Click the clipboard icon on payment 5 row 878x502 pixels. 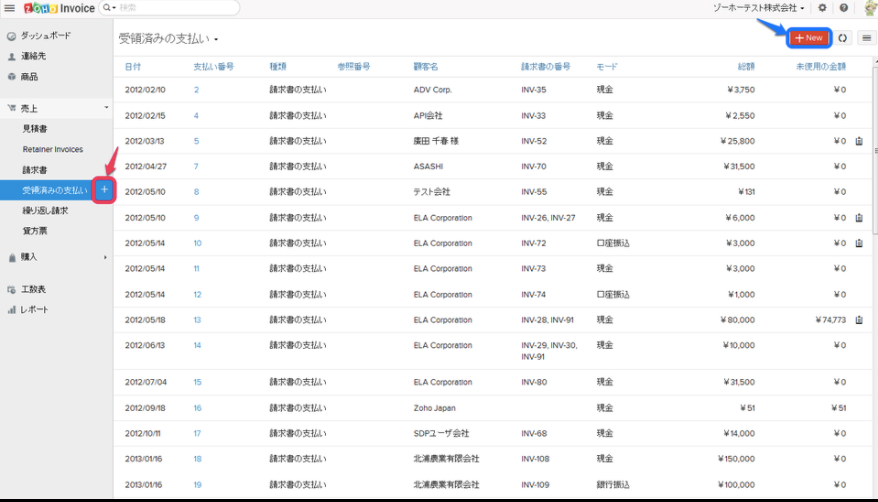(859, 141)
